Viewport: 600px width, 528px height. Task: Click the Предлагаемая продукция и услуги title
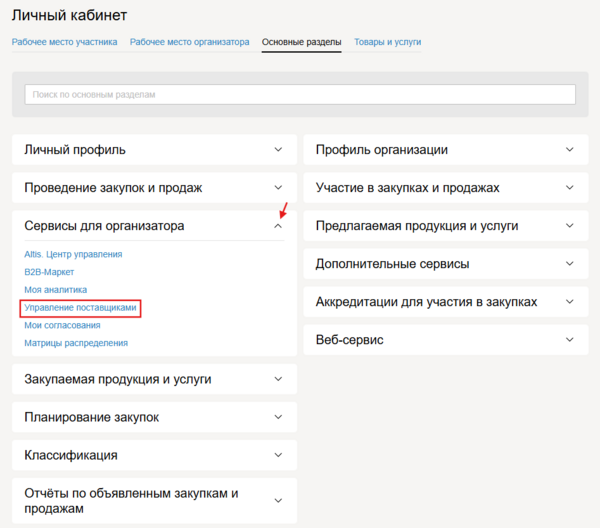(x=417, y=226)
